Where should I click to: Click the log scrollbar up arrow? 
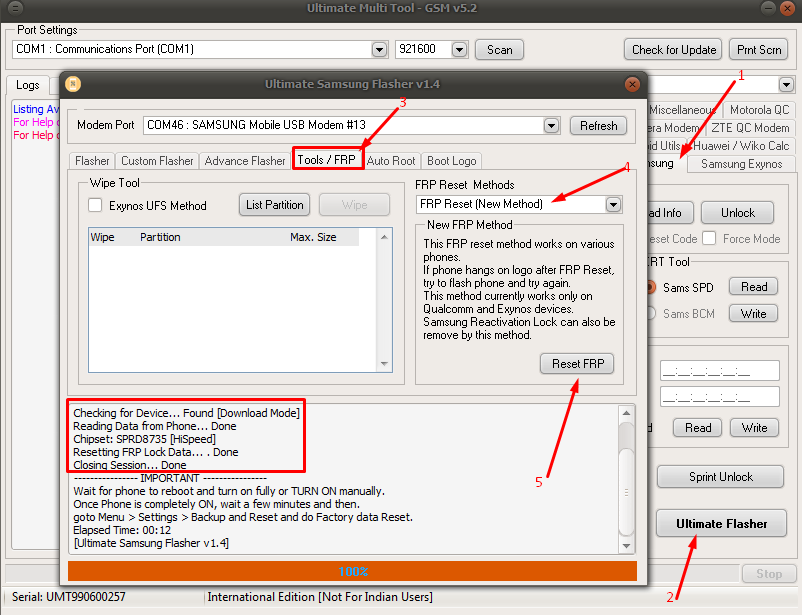(627, 413)
